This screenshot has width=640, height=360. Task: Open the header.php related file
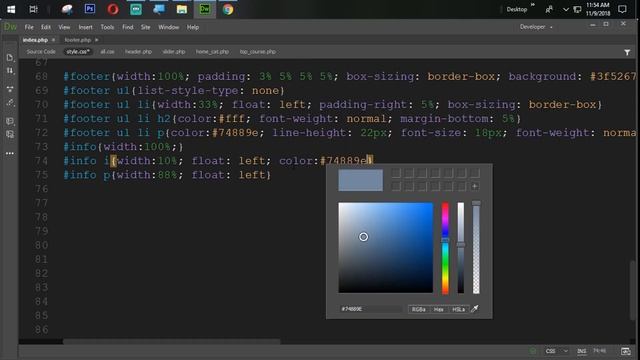138,52
